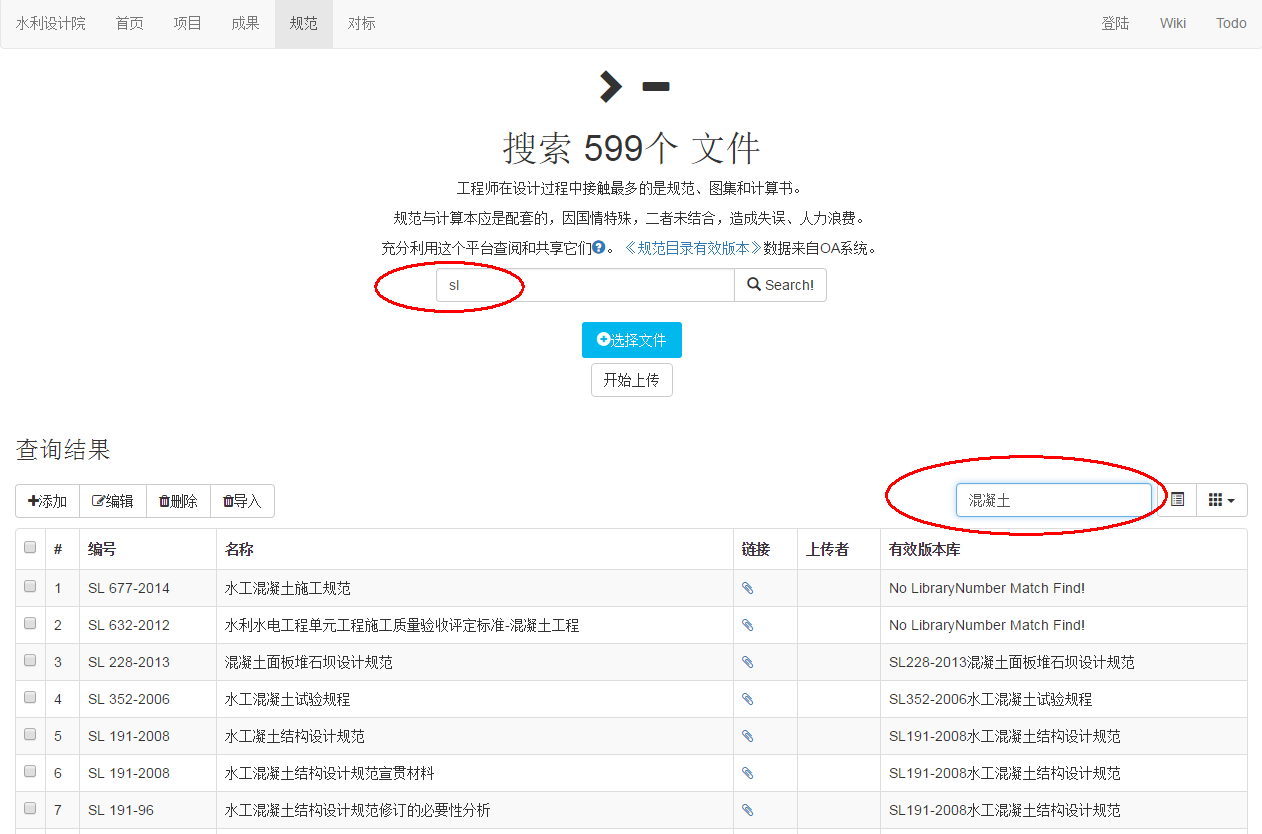The height and width of the screenshot is (834, 1262).
Task: Click the help question mark icon
Action: [598, 248]
